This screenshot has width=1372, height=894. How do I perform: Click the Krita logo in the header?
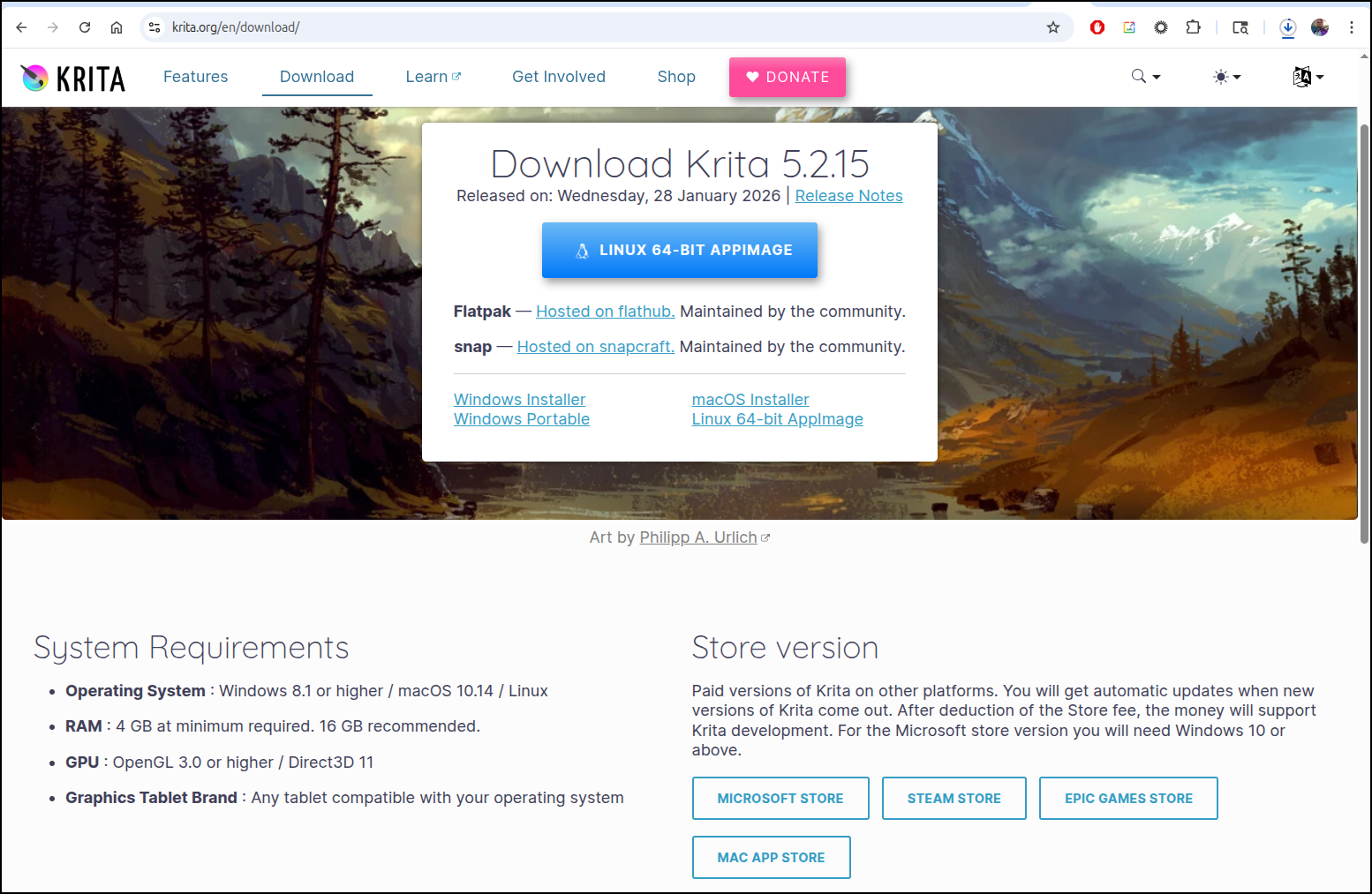tap(73, 79)
